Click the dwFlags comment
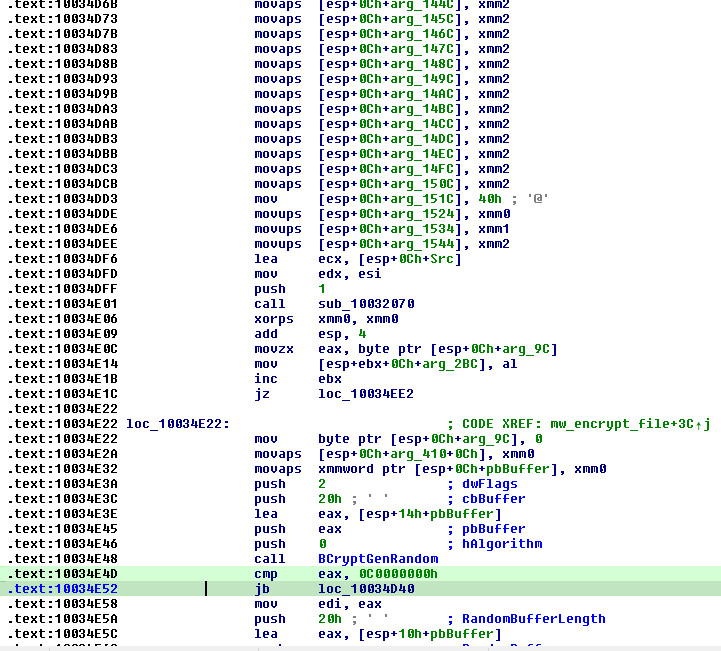This screenshot has height=651, width=721. pos(490,484)
